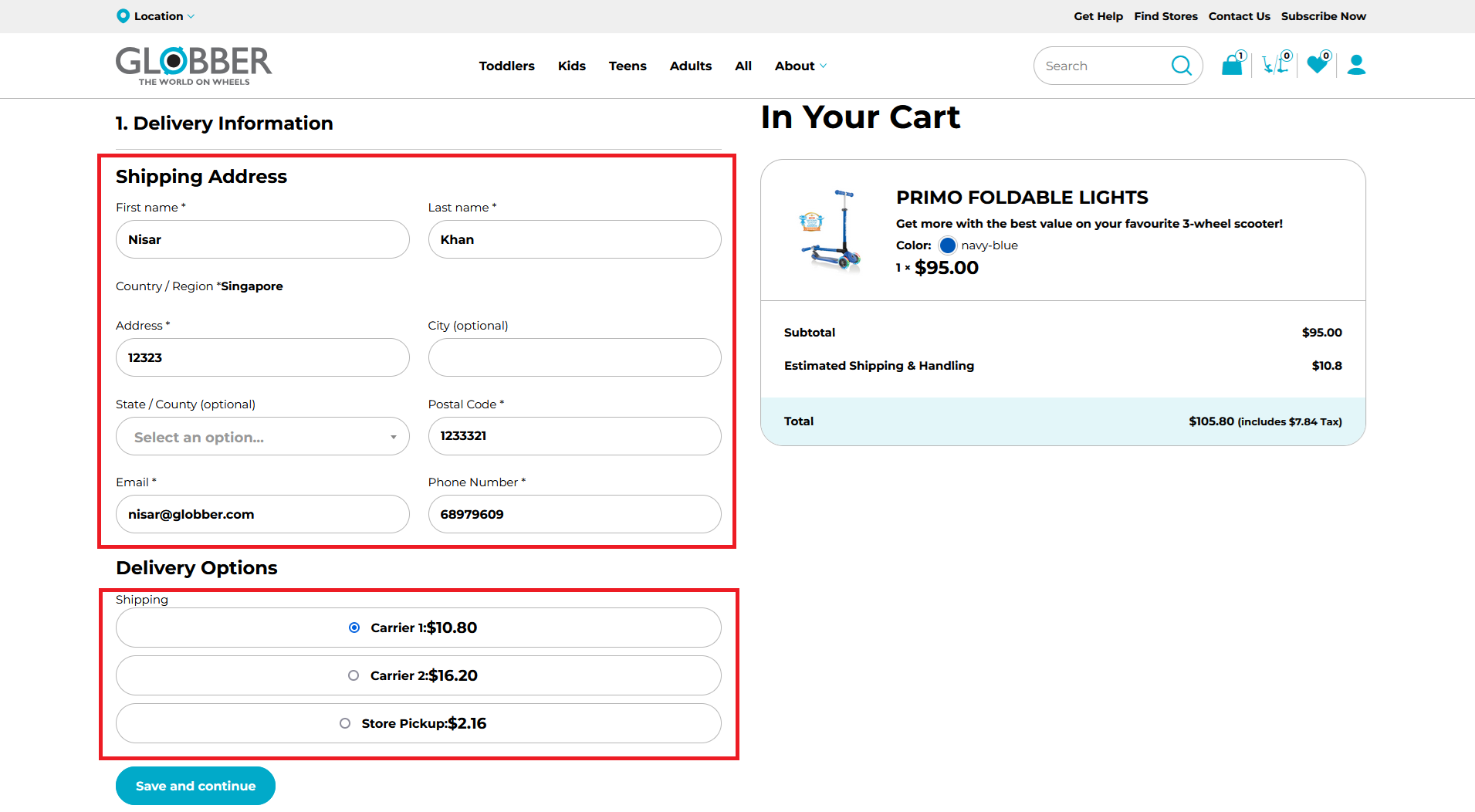
Task: Click the Primo Foldable Lights scooter thumbnail
Action: pyautogui.click(x=830, y=229)
